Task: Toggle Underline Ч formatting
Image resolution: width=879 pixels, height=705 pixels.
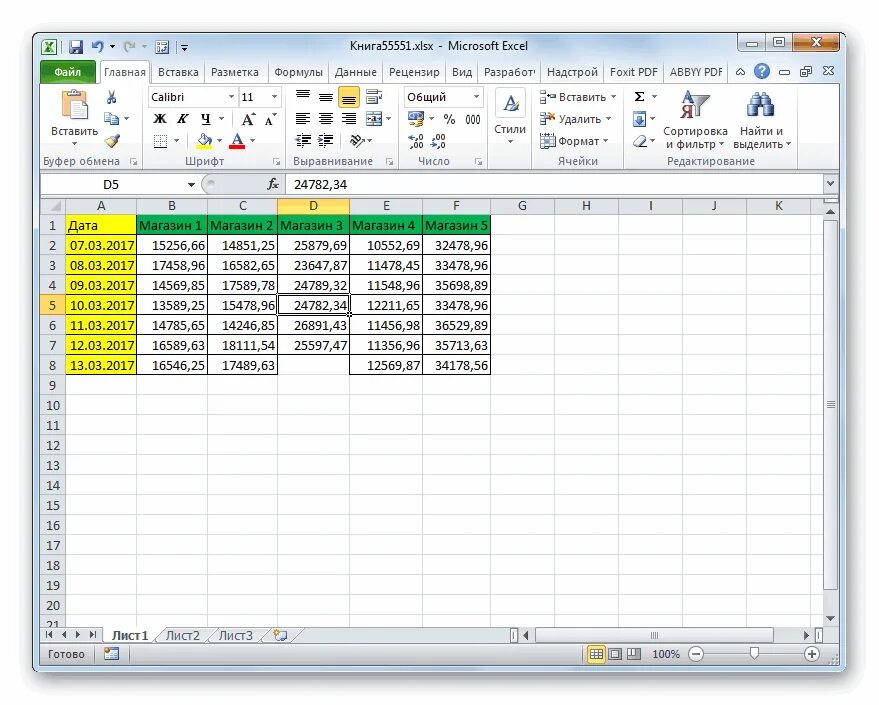Action: [x=206, y=119]
